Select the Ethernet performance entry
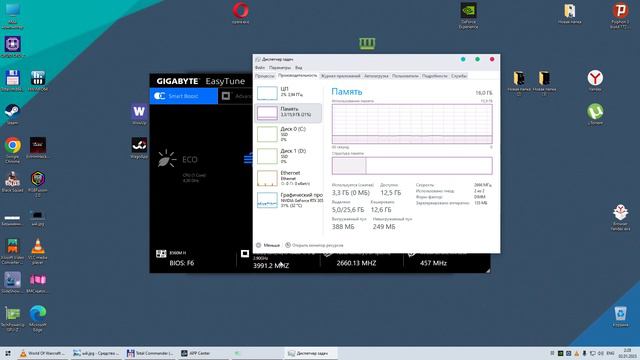 pyautogui.click(x=288, y=178)
